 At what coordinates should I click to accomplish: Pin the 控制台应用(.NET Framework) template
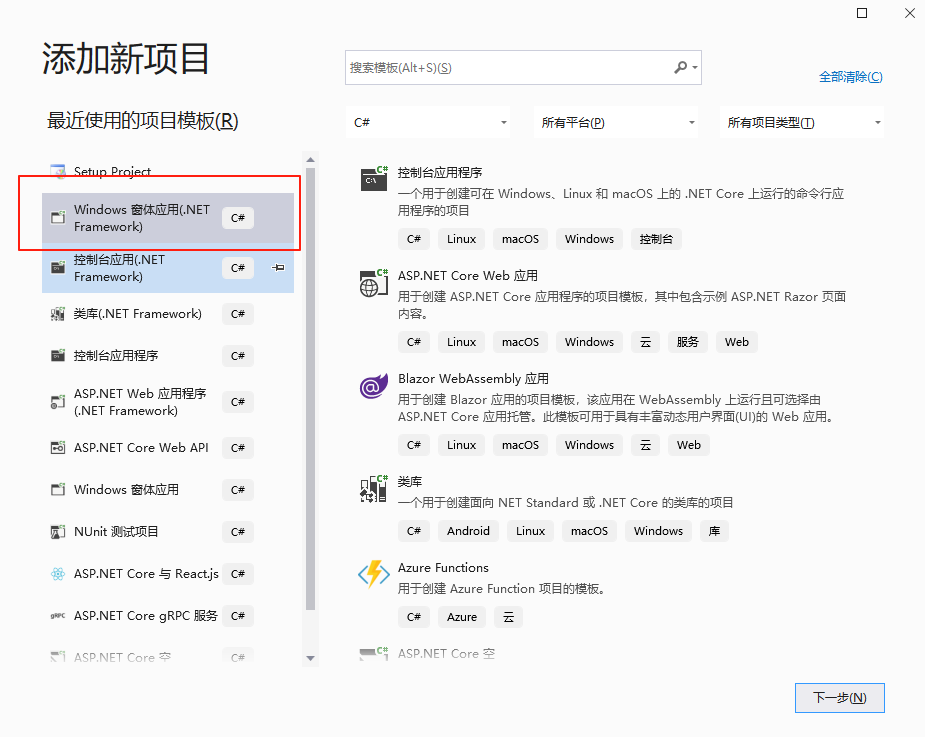click(278, 268)
